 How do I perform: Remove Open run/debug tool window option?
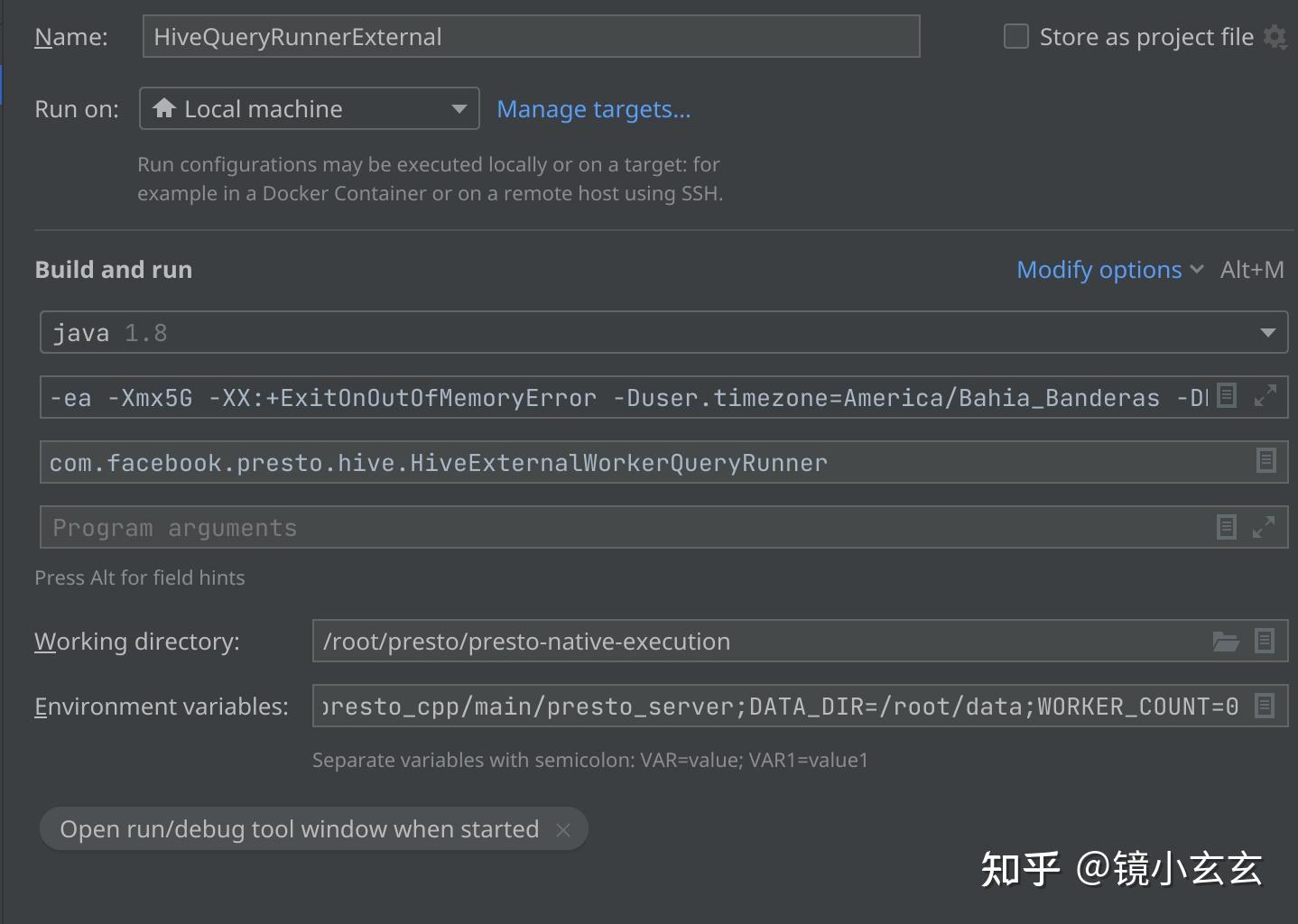563,830
